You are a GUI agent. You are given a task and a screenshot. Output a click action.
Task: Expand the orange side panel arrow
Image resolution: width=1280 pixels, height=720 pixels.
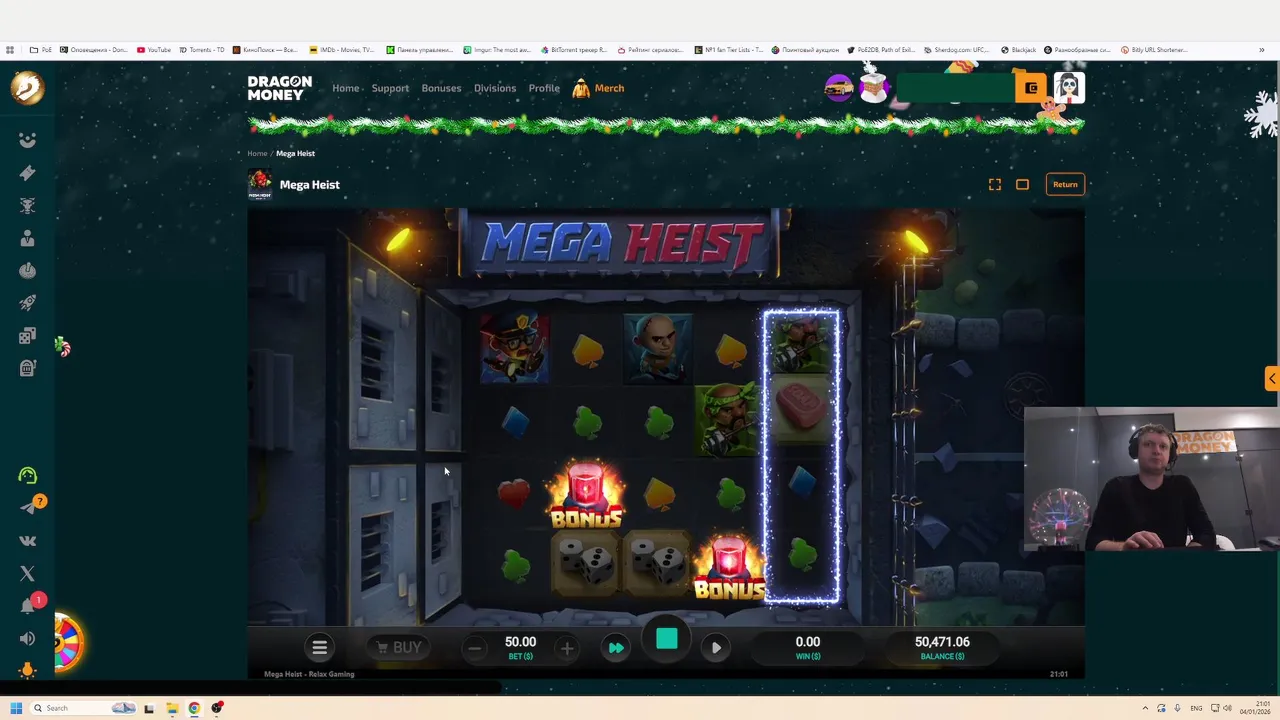point(1271,378)
